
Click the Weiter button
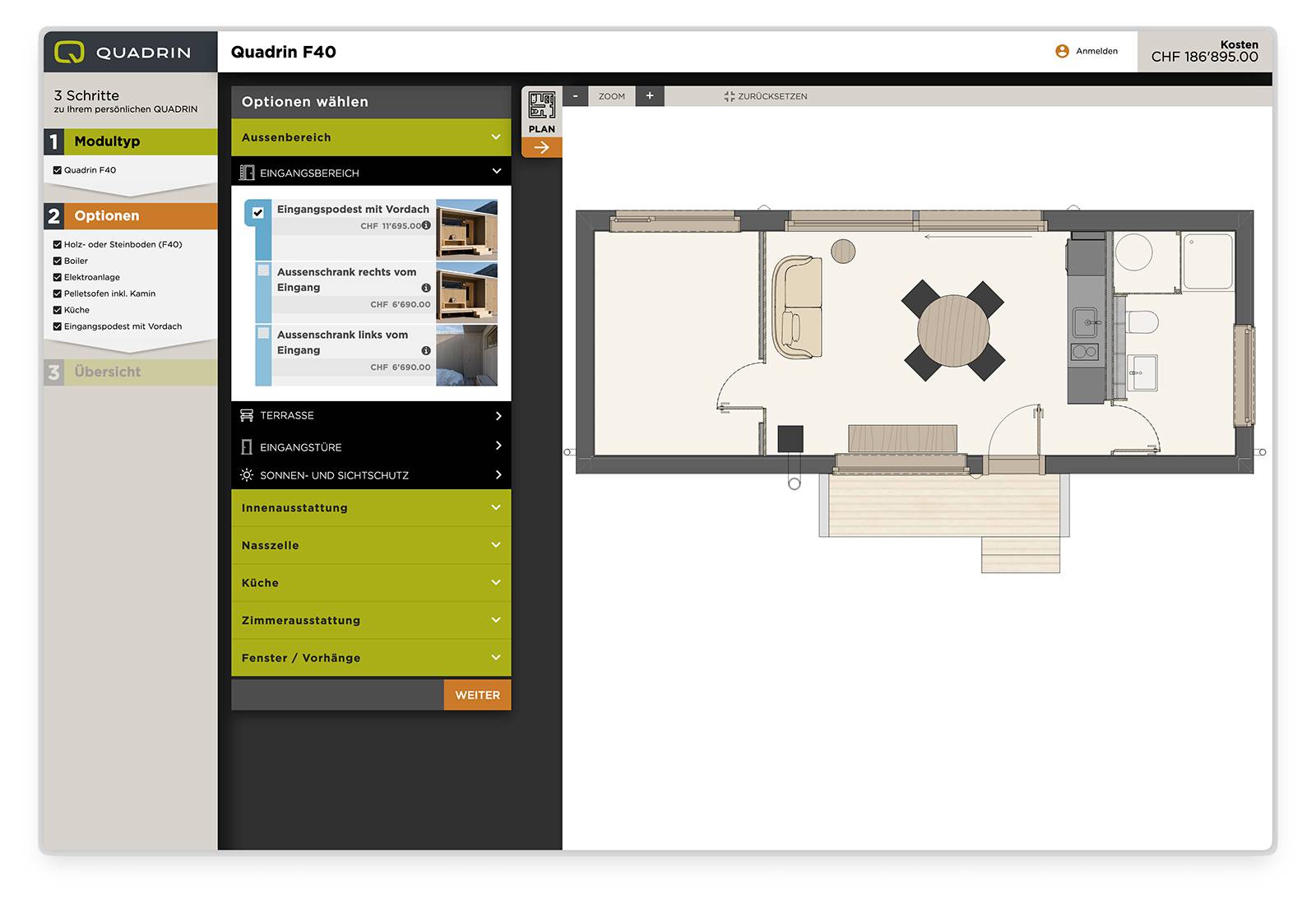477,695
